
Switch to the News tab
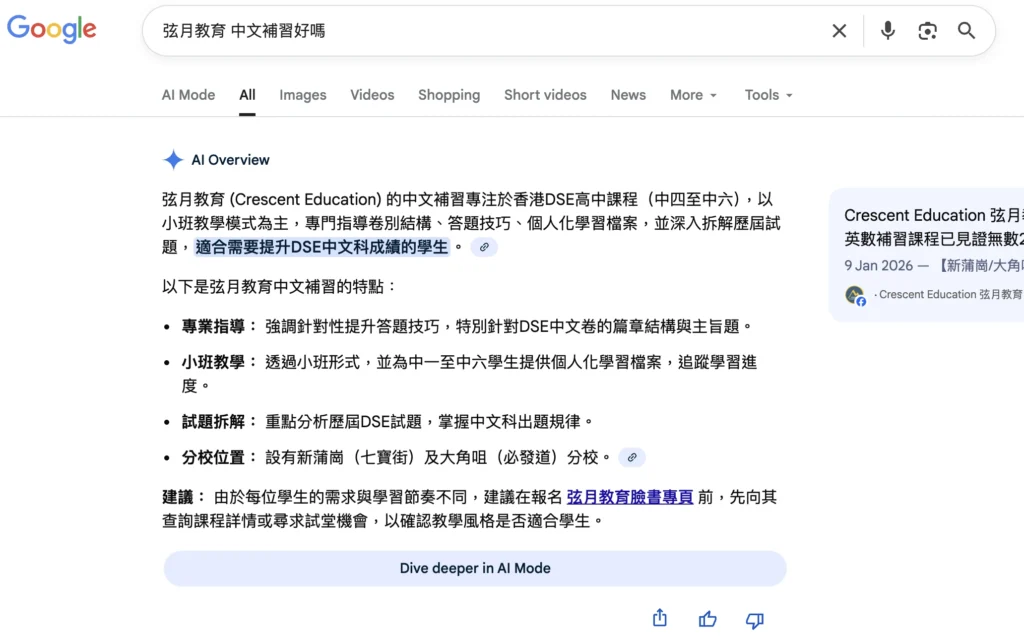coord(628,95)
